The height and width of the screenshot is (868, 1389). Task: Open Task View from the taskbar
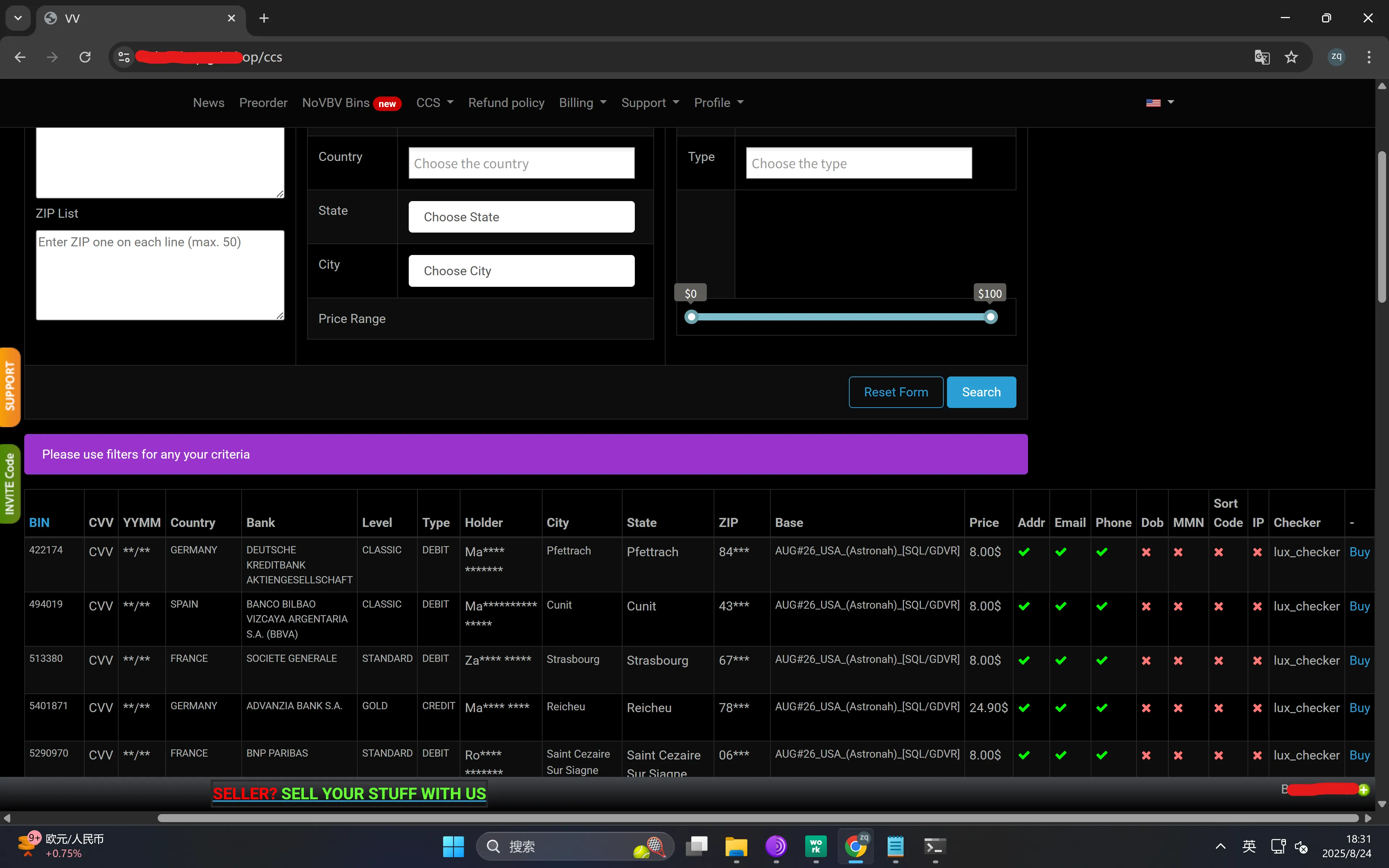697,846
